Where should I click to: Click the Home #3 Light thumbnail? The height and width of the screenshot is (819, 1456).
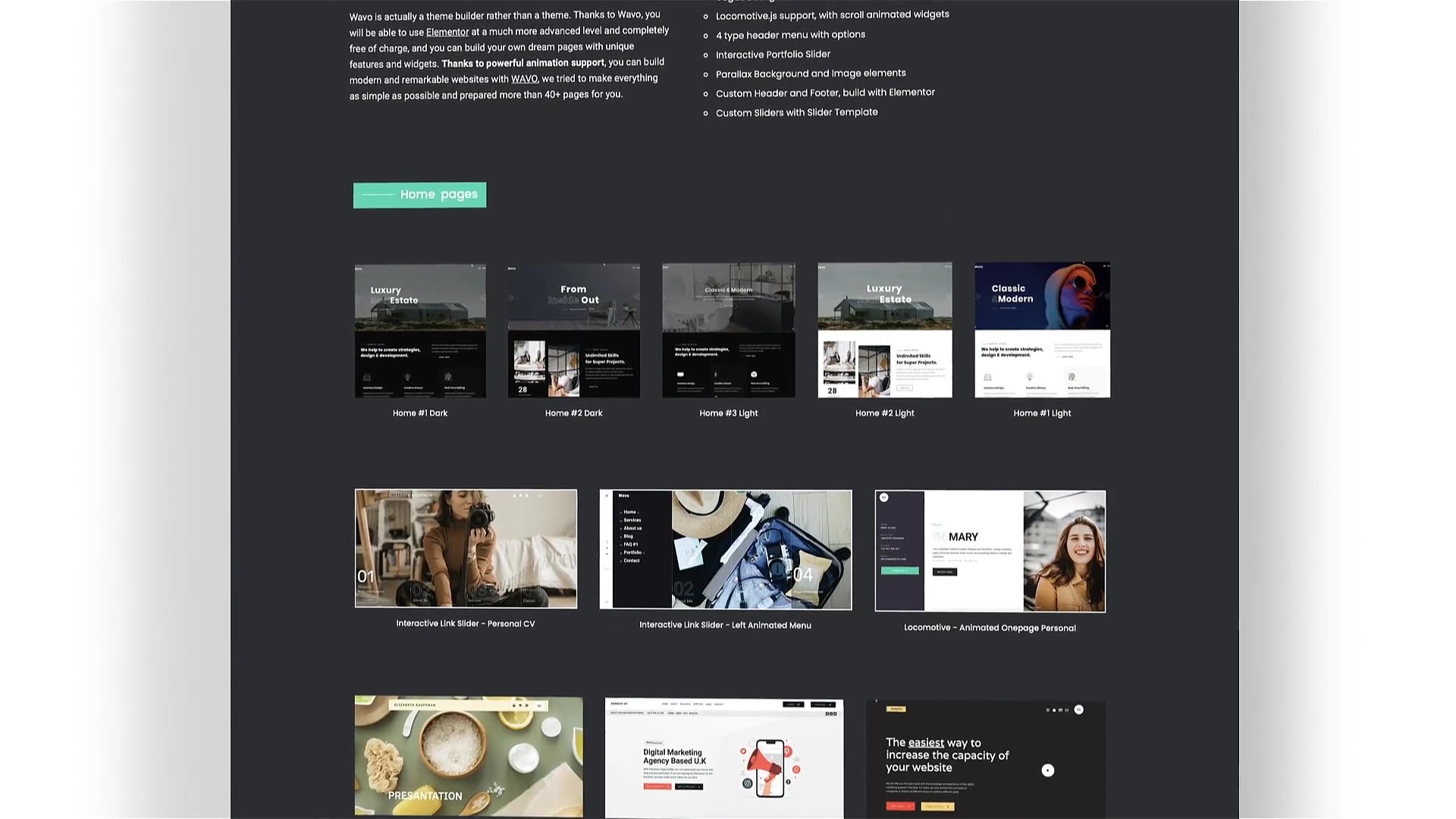point(728,329)
